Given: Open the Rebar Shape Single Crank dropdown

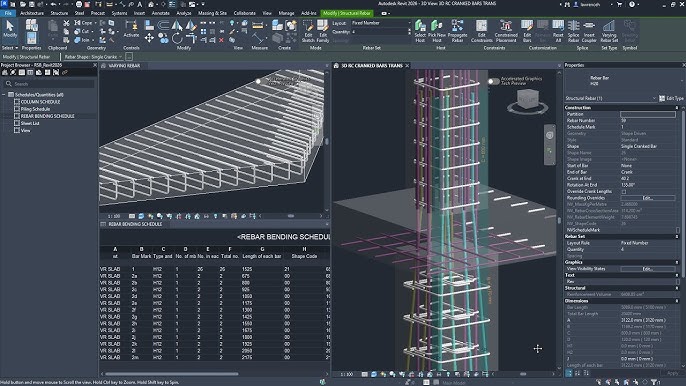Looking at the screenshot, I should tap(93, 57).
